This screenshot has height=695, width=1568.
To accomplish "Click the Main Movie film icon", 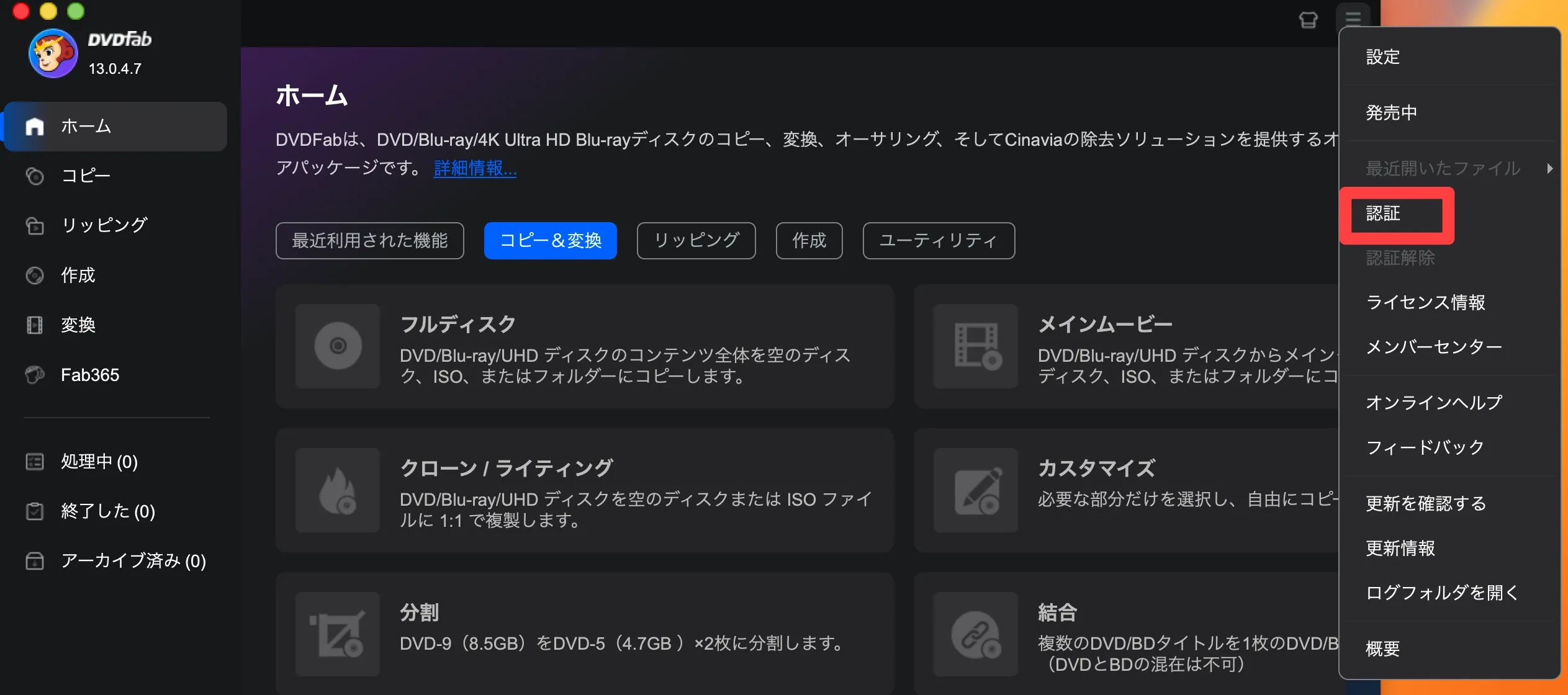I will pos(976,346).
